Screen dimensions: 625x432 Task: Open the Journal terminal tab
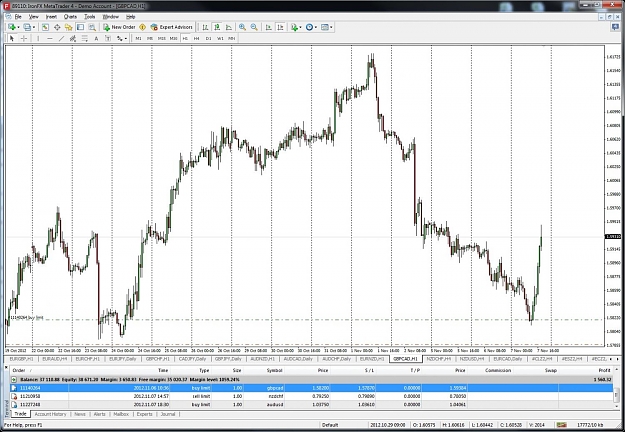pos(168,414)
